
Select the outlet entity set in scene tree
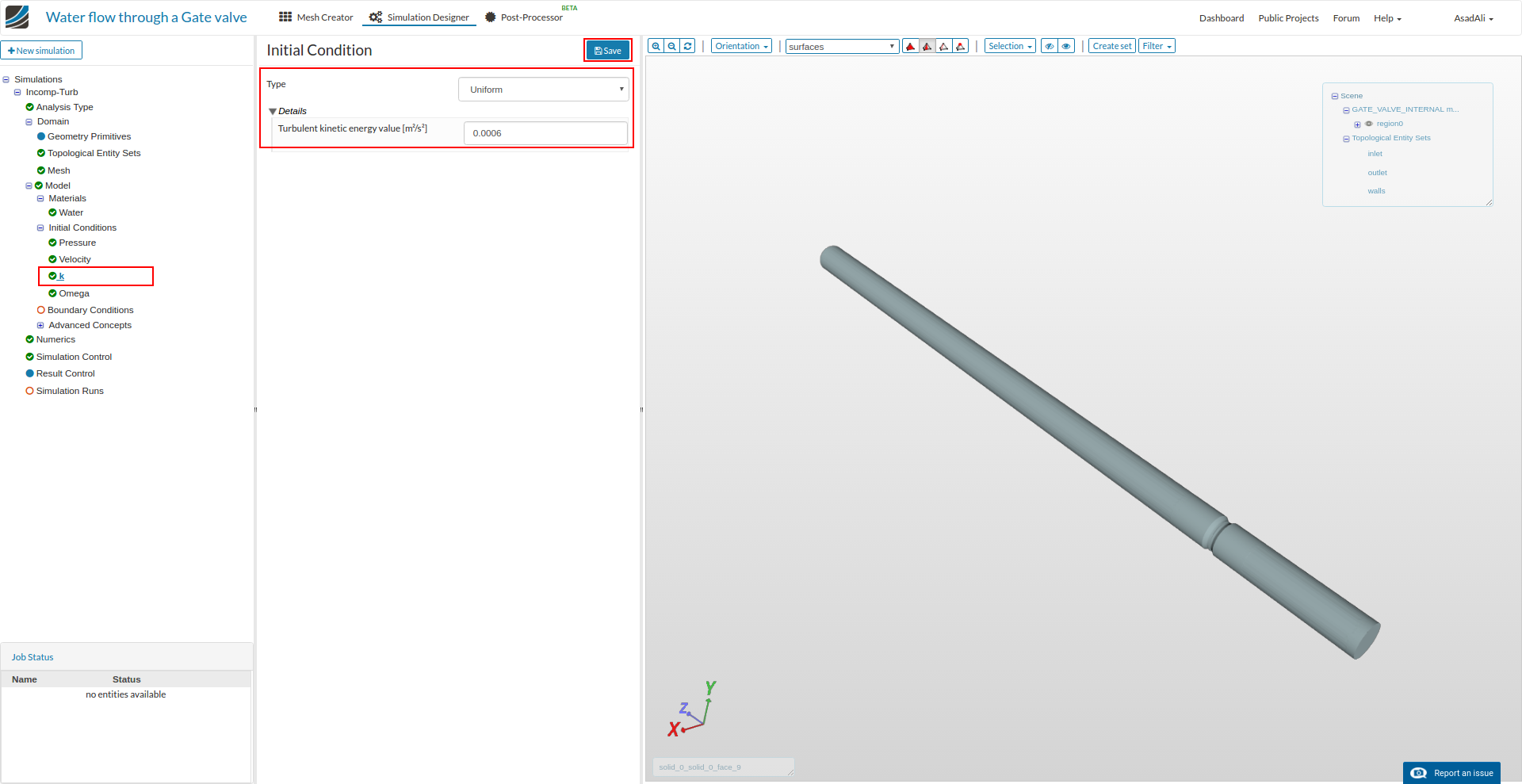pyautogui.click(x=1377, y=173)
